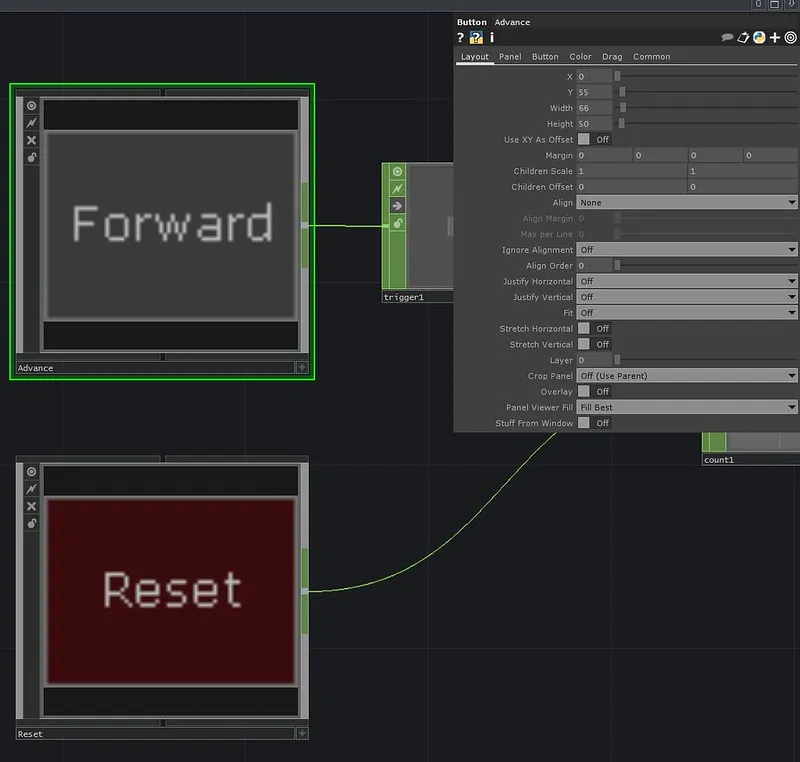Switch to the Color parameter tab

click(580, 57)
